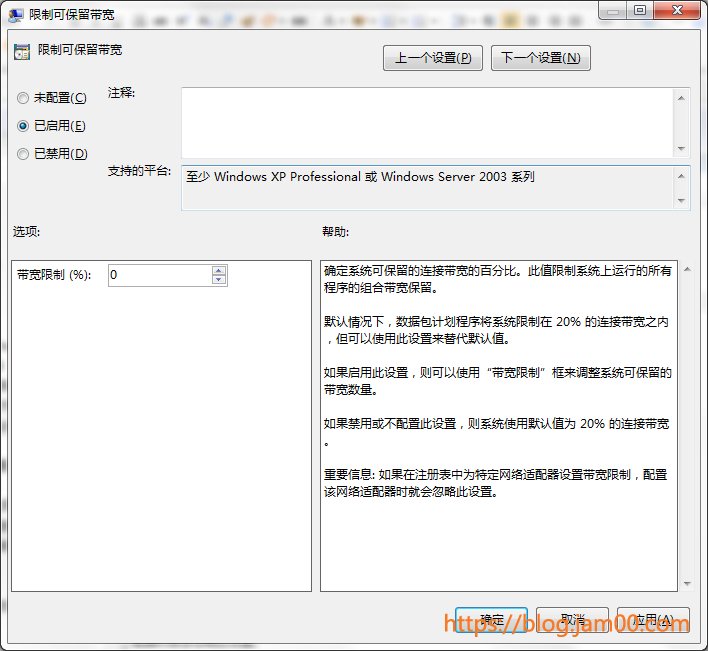The width and height of the screenshot is (708, 651).
Task: Select the 已启用 radio option
Action: (23, 126)
